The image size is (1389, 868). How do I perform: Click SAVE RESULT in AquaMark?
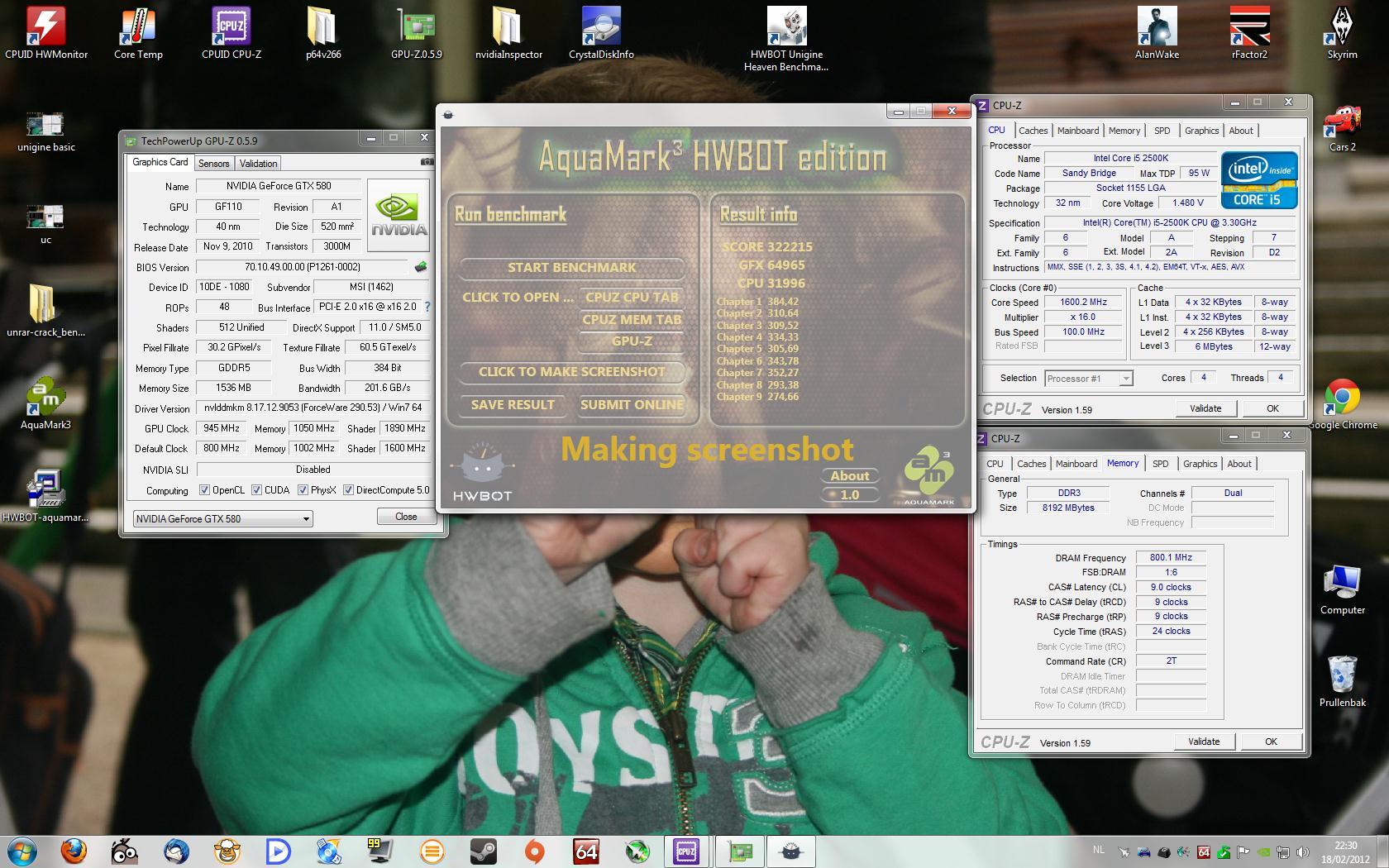coord(513,405)
